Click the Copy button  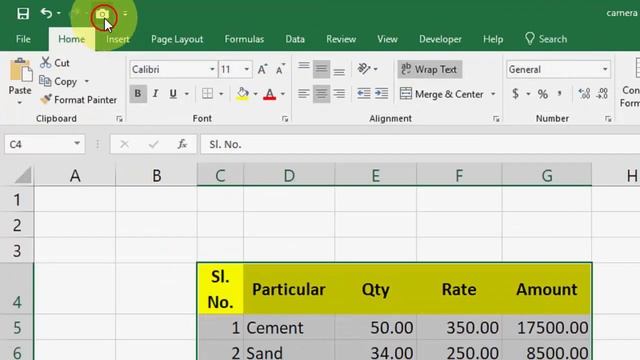point(58,81)
